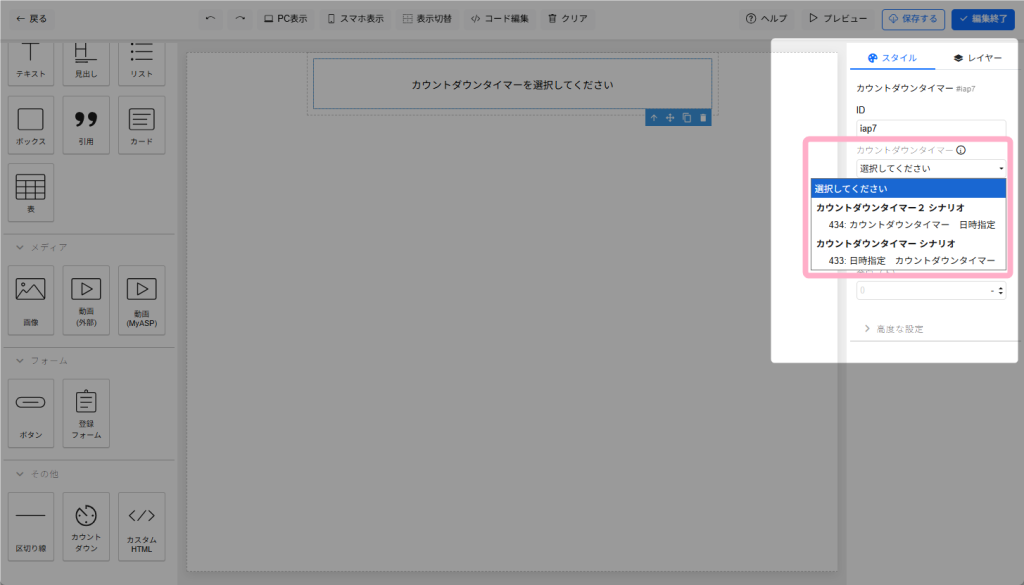Click the undo arrow icon
Screen dimensions: 1024x585
click(210, 18)
